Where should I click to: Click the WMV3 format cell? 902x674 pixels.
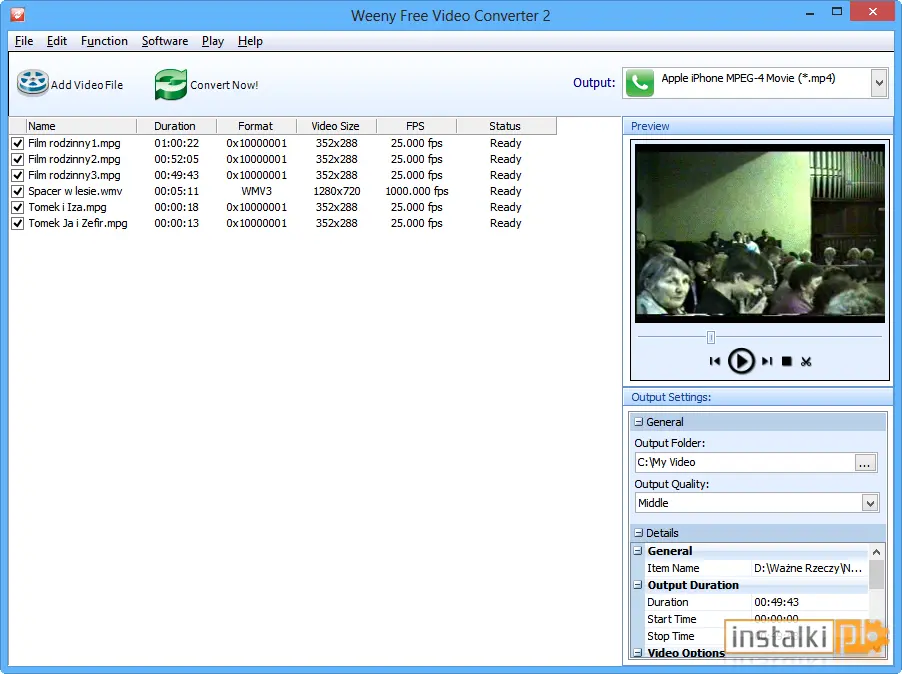[257, 192]
